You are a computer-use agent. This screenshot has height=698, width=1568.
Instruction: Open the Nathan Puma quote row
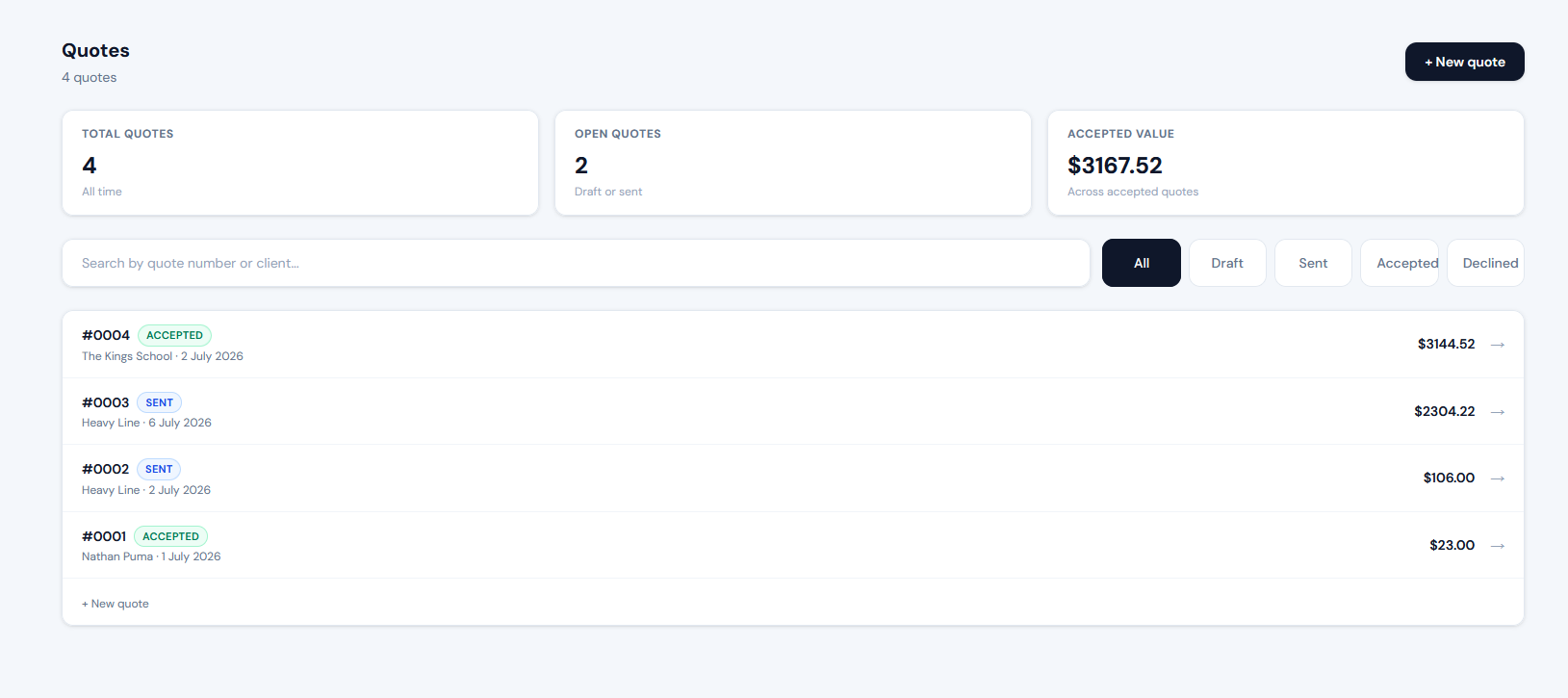tap(793, 545)
